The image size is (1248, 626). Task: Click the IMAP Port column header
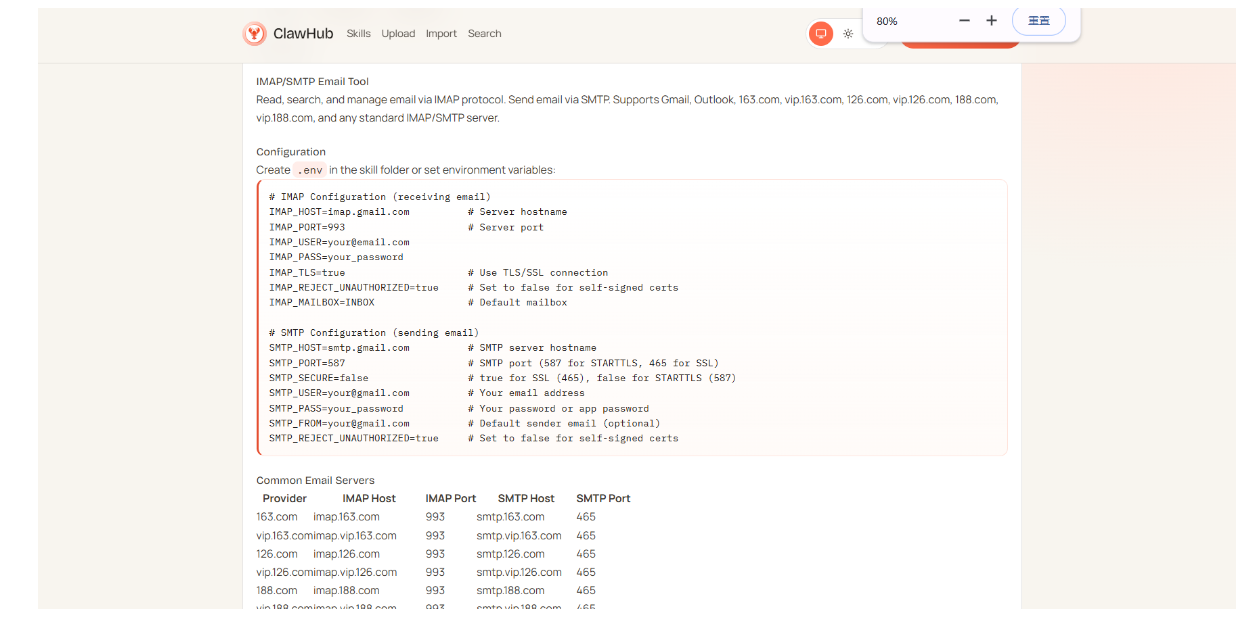[451, 498]
